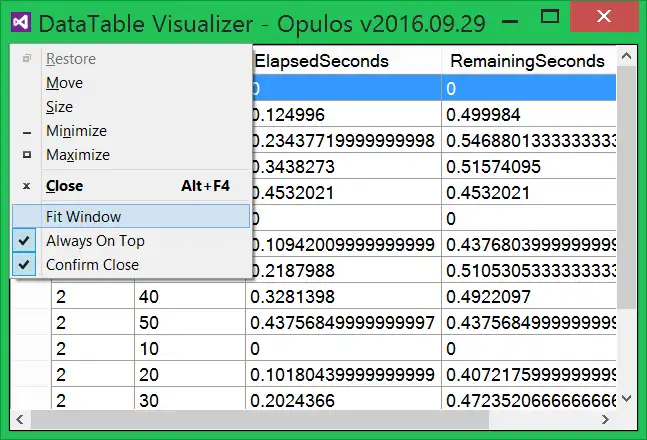The image size is (647, 440).
Task: Select cell 0.43756849999999997 in ElapsedSeconds
Action: click(343, 322)
